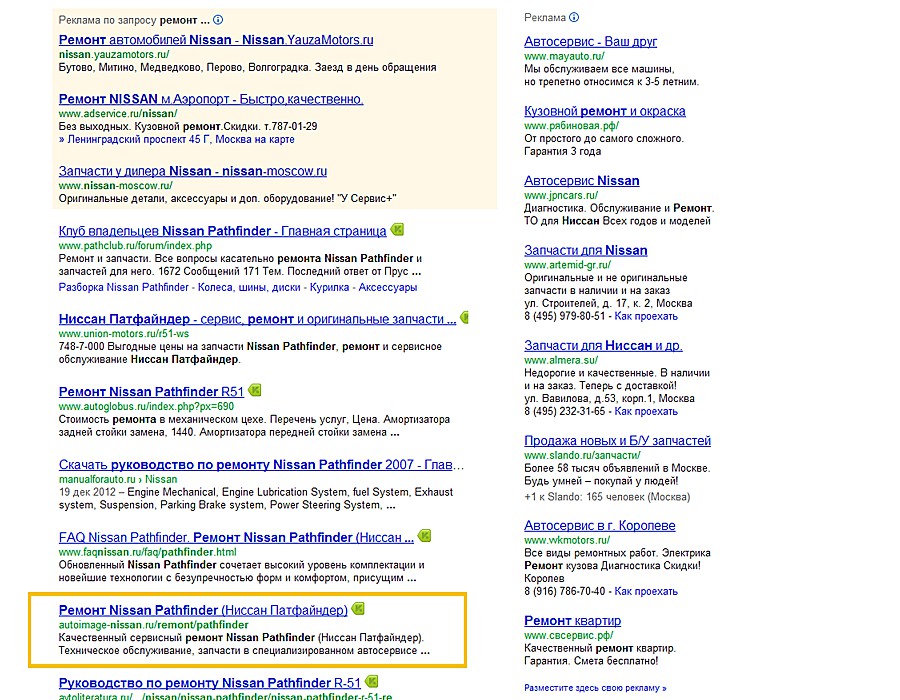
Task: Open result 'Ремонт Nissan Pathfinder R51'
Action: (x=151, y=392)
